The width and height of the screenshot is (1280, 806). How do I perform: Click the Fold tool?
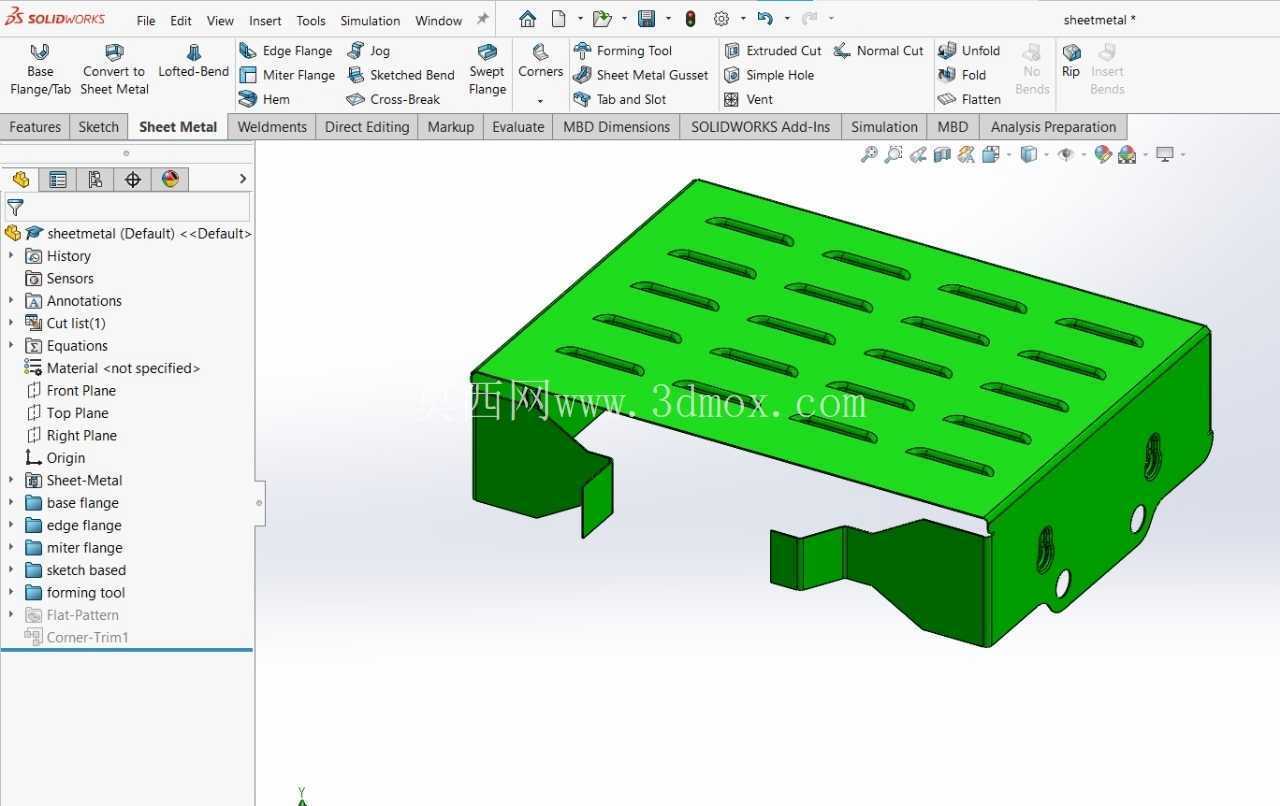coord(962,75)
